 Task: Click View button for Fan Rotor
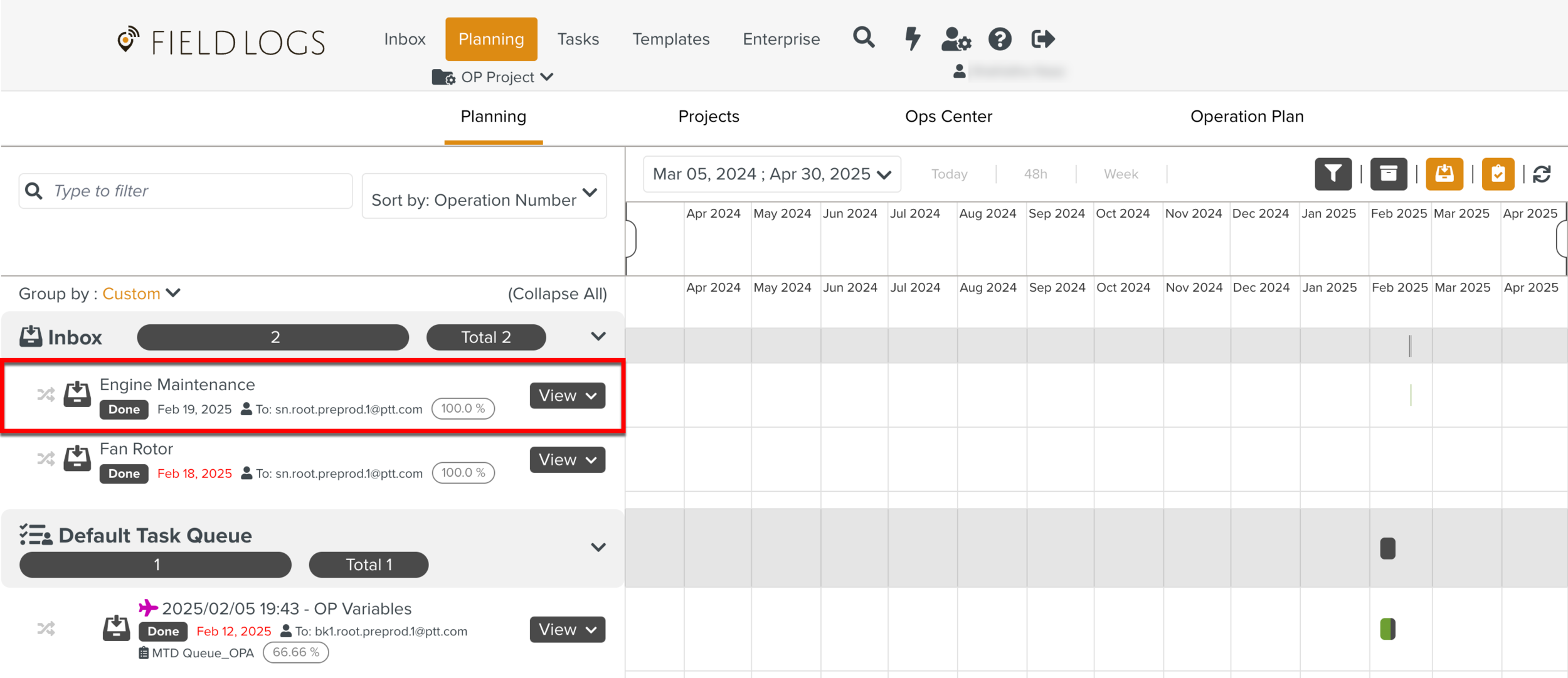point(567,460)
